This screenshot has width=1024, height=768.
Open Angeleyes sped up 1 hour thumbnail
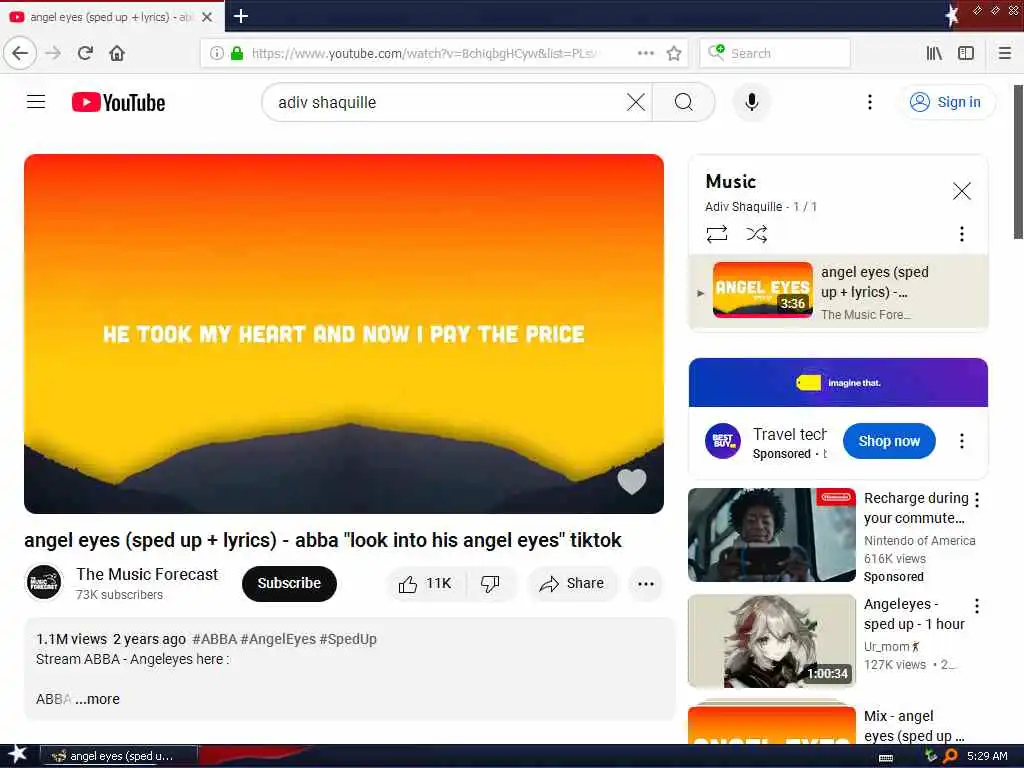tap(772, 641)
